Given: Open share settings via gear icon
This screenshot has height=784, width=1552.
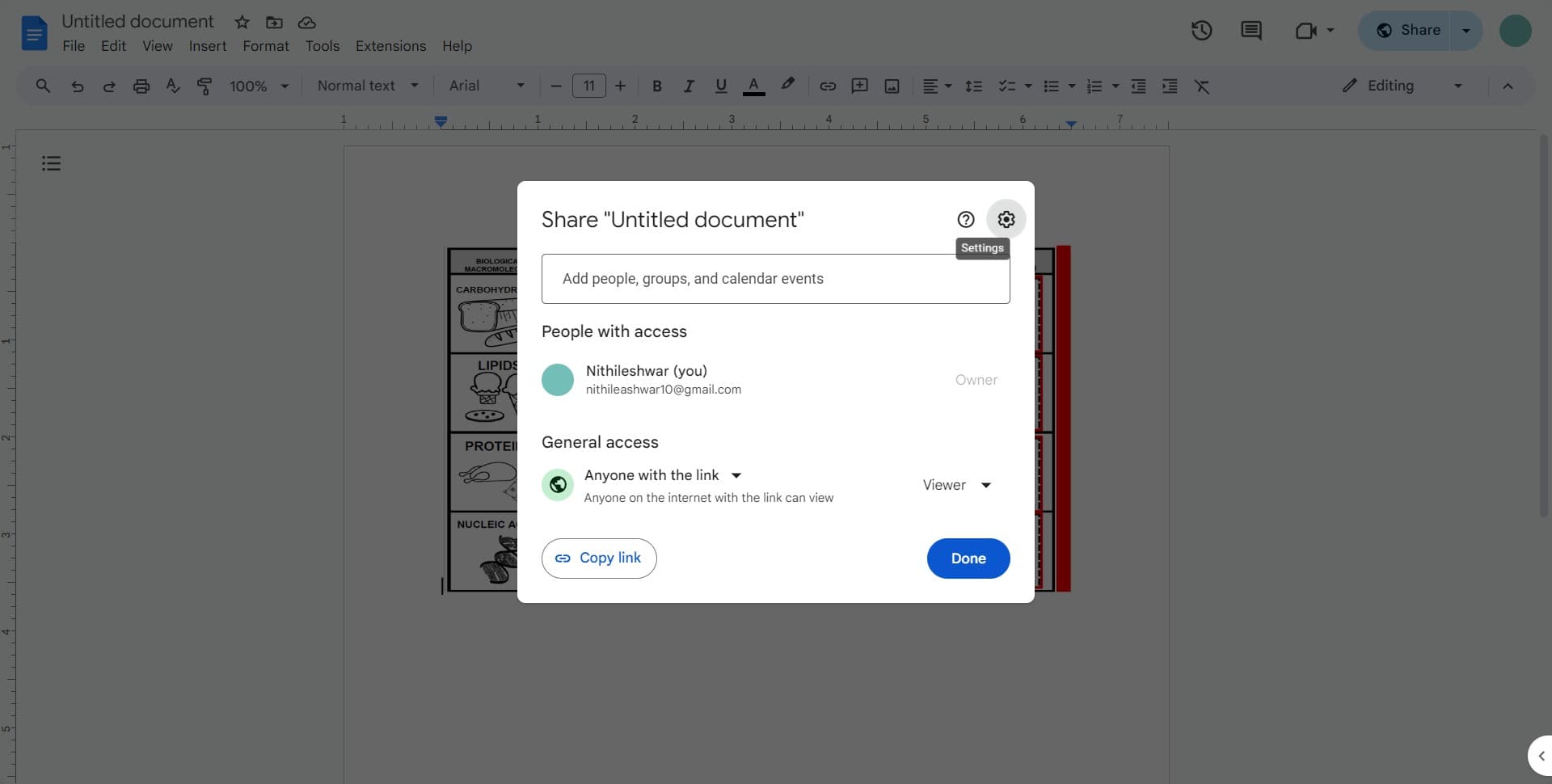Looking at the screenshot, I should coord(1006,218).
